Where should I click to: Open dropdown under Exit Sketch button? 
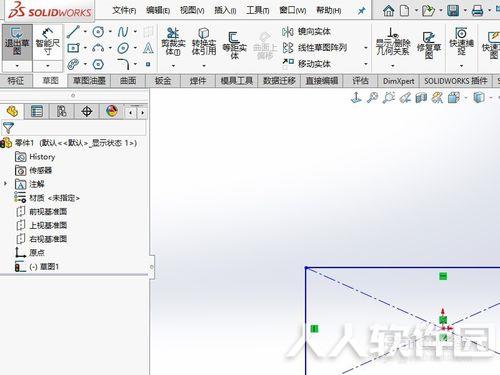[17, 66]
